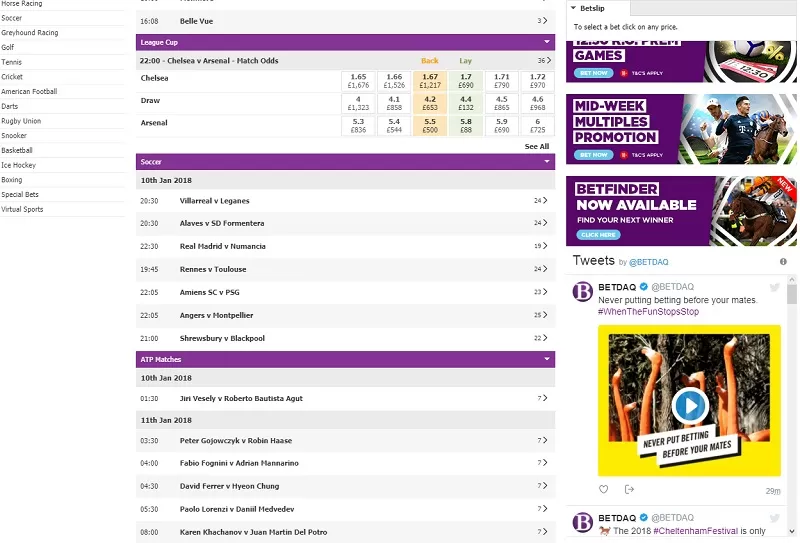
Task: Select Snooker in sports menu
Action: coord(14,135)
